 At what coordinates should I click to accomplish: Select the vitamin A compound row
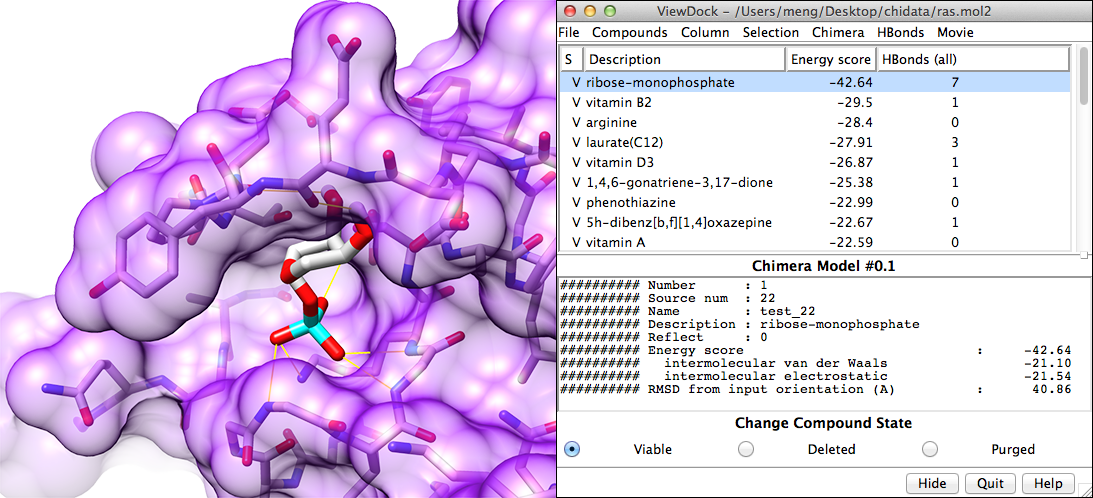click(816, 243)
